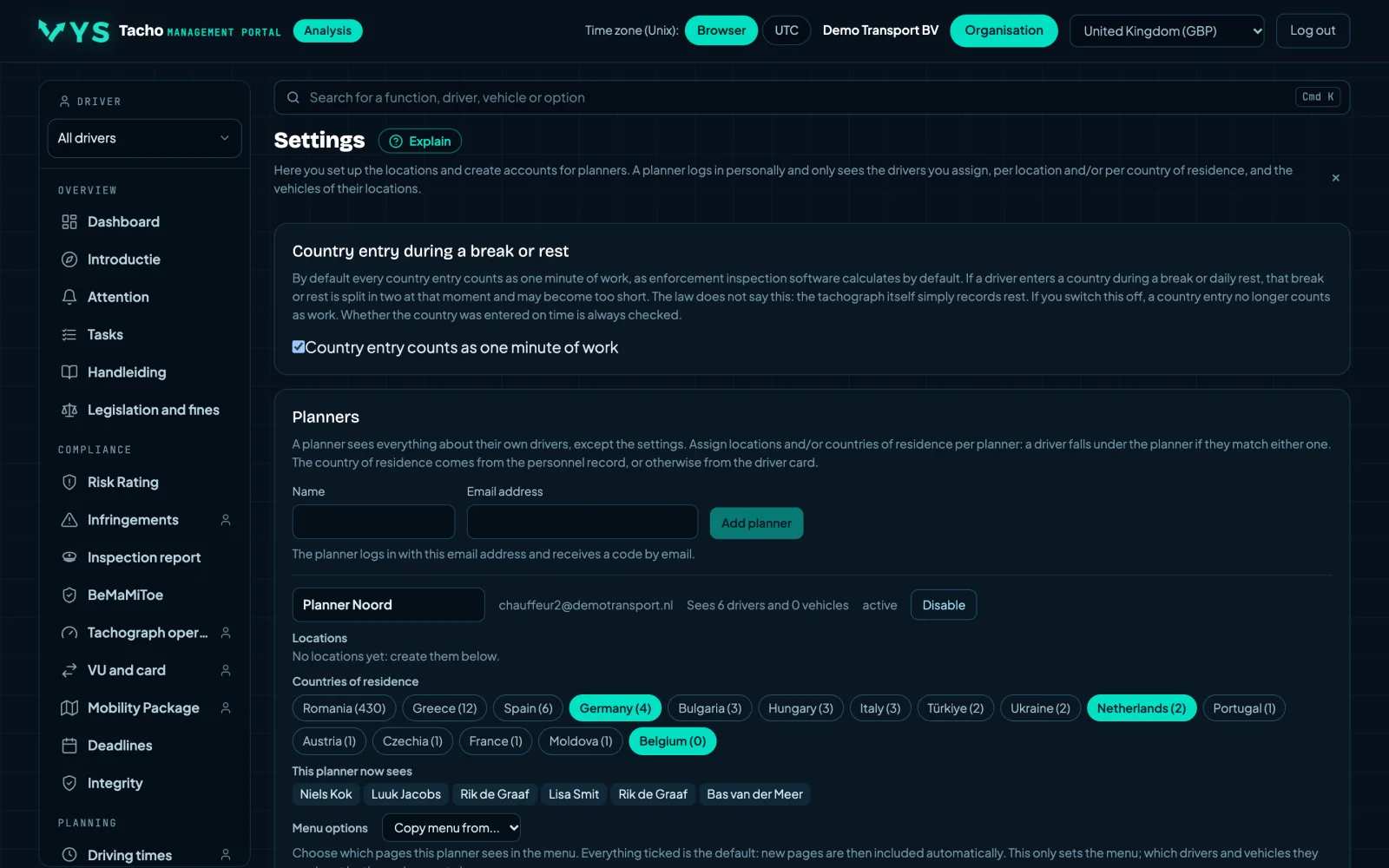Toggle the Germany (4) country chip
This screenshot has width=1389, height=868.
[x=616, y=708]
